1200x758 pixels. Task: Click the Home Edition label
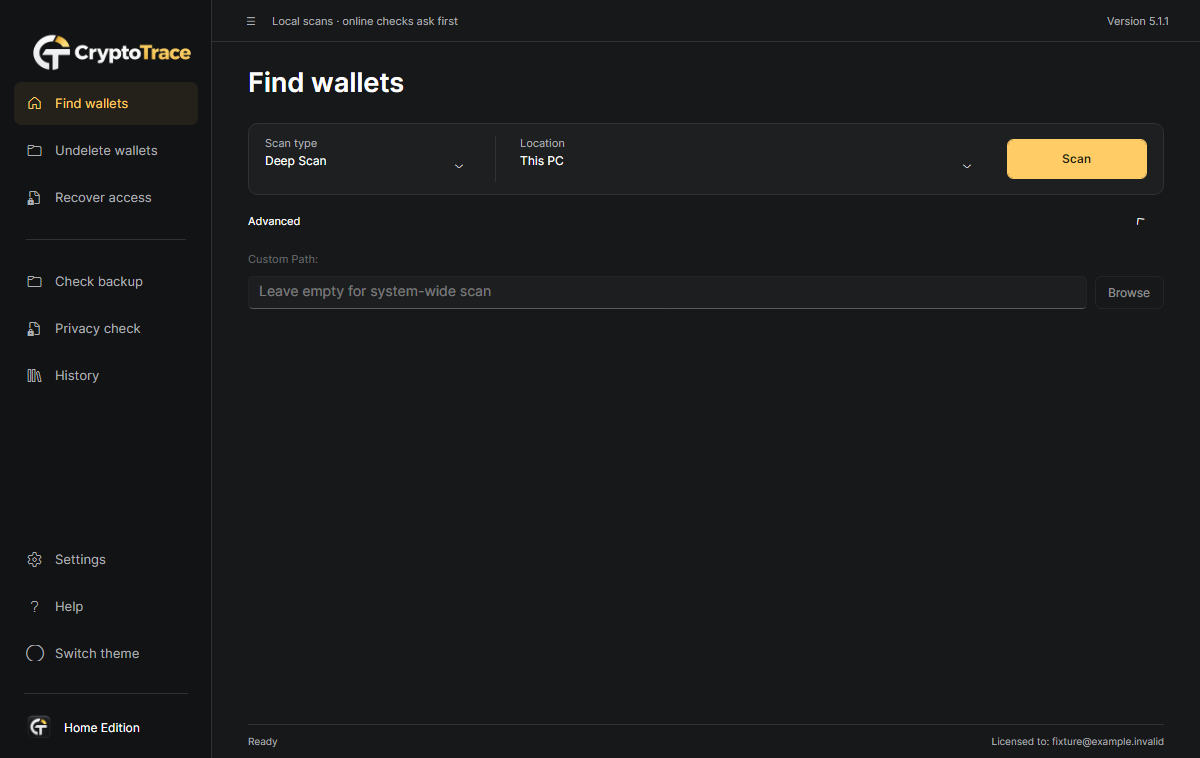[x=102, y=728]
